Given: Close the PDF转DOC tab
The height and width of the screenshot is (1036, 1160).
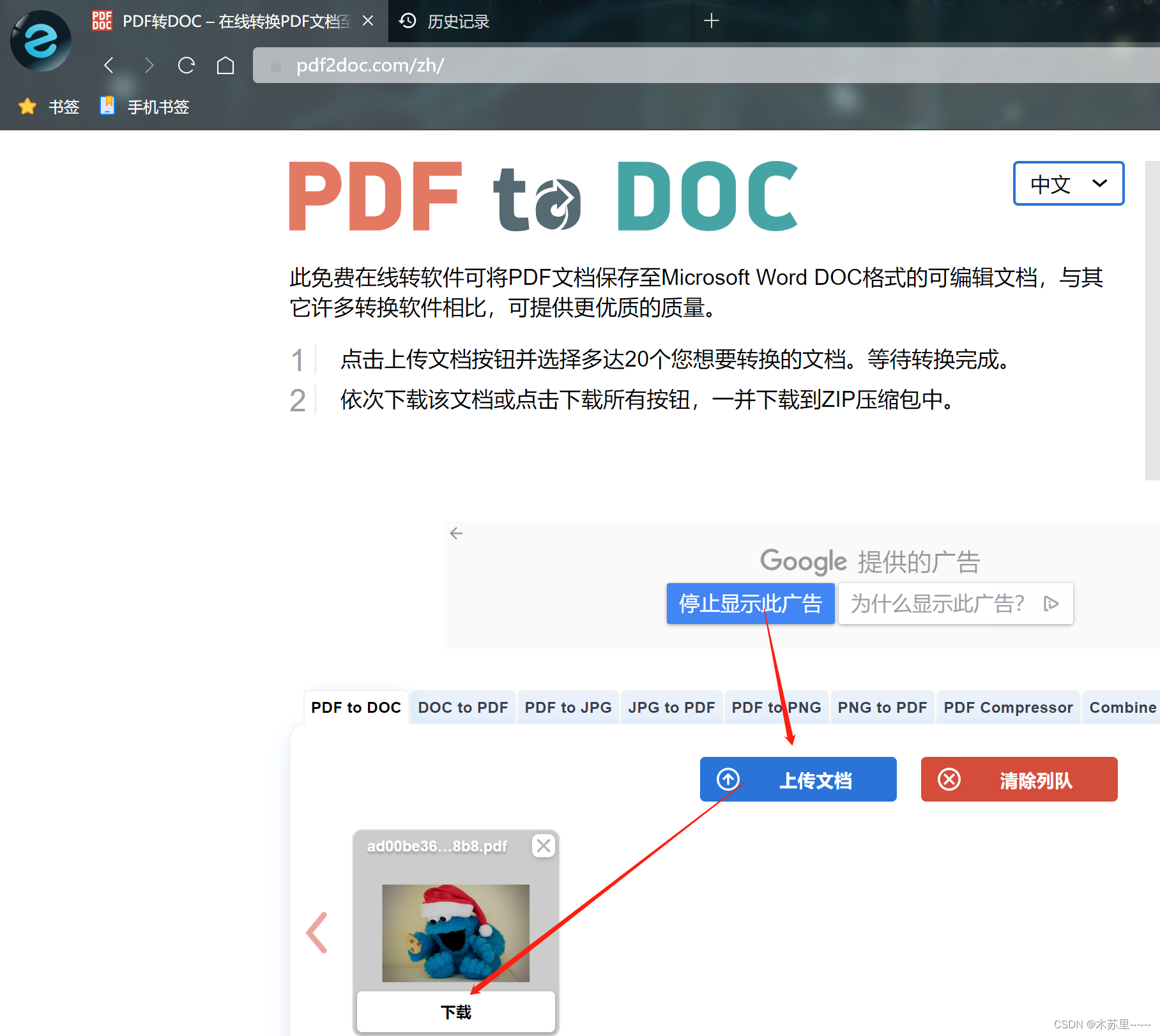Looking at the screenshot, I should click(368, 21).
